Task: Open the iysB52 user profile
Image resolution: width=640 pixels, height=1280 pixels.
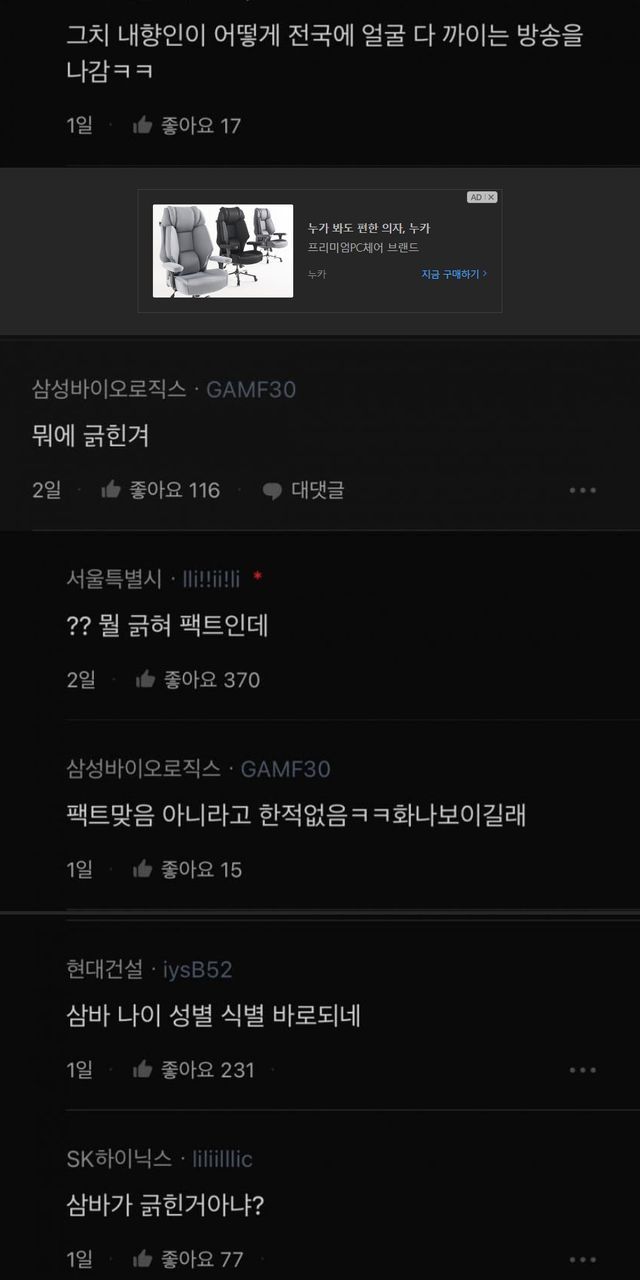Action: pos(197,969)
